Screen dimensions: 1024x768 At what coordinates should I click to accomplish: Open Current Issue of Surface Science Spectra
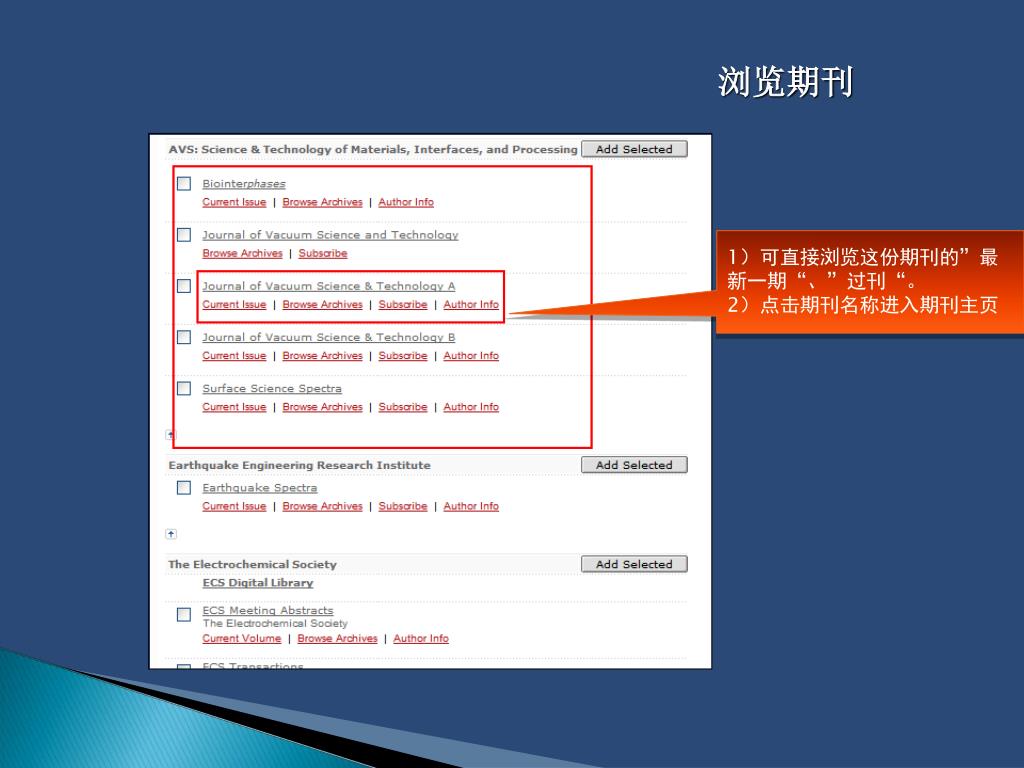coord(234,407)
